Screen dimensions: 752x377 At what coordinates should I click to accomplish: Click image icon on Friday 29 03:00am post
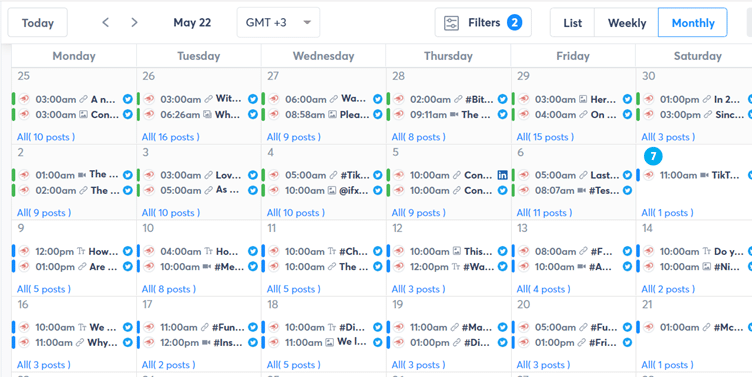coord(583,99)
